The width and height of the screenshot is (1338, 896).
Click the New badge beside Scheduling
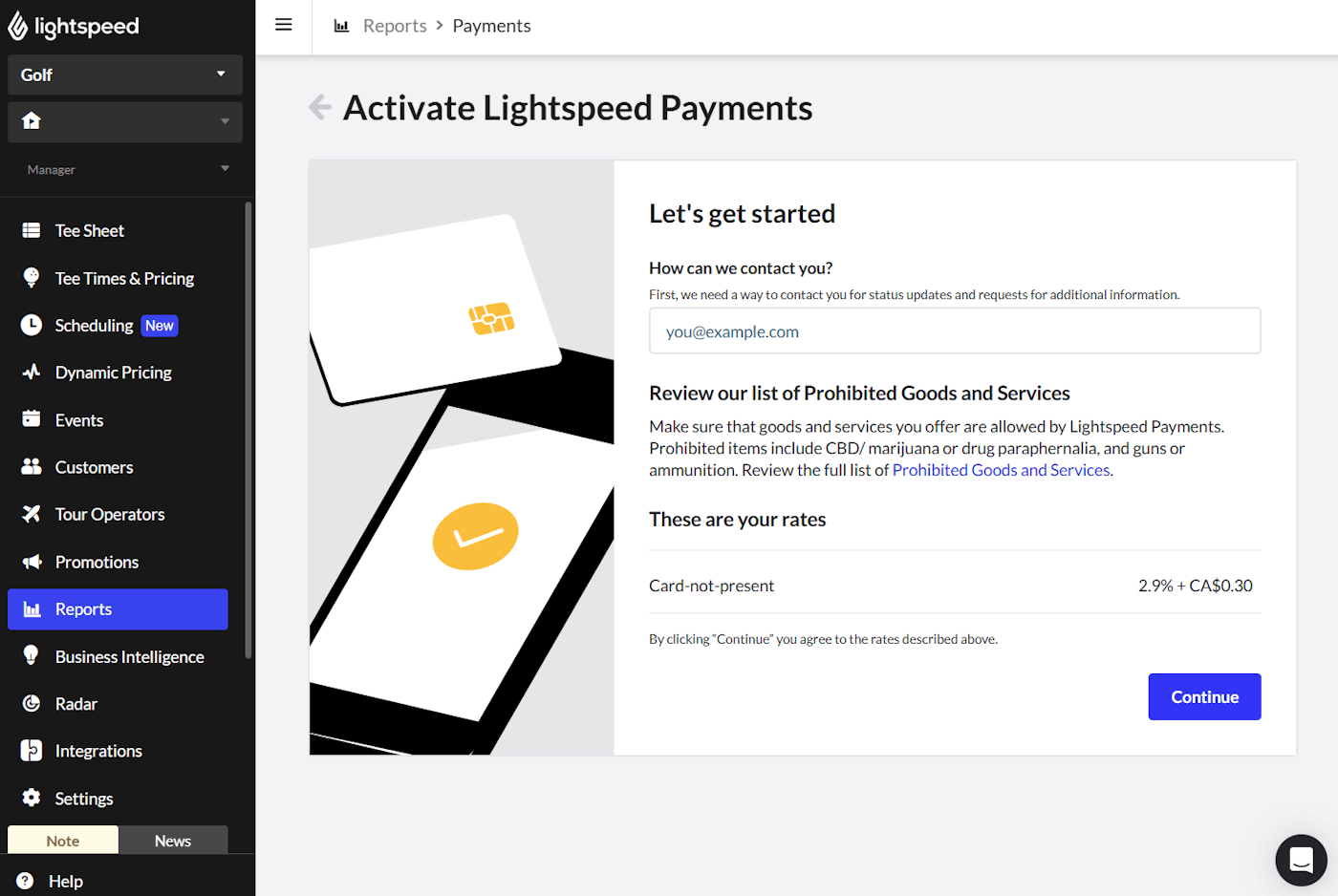(160, 326)
